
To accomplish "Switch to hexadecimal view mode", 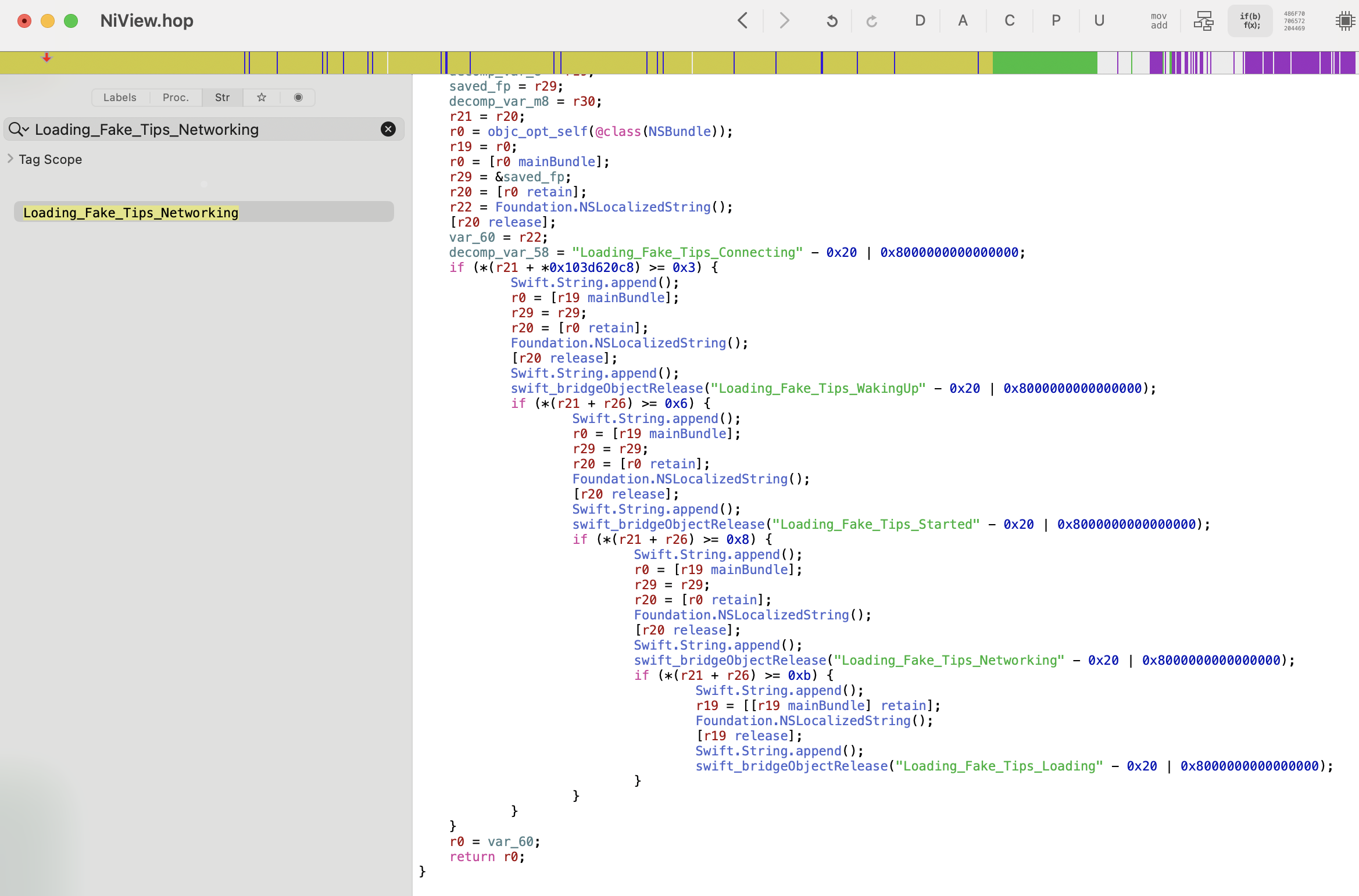I will tap(1294, 21).
